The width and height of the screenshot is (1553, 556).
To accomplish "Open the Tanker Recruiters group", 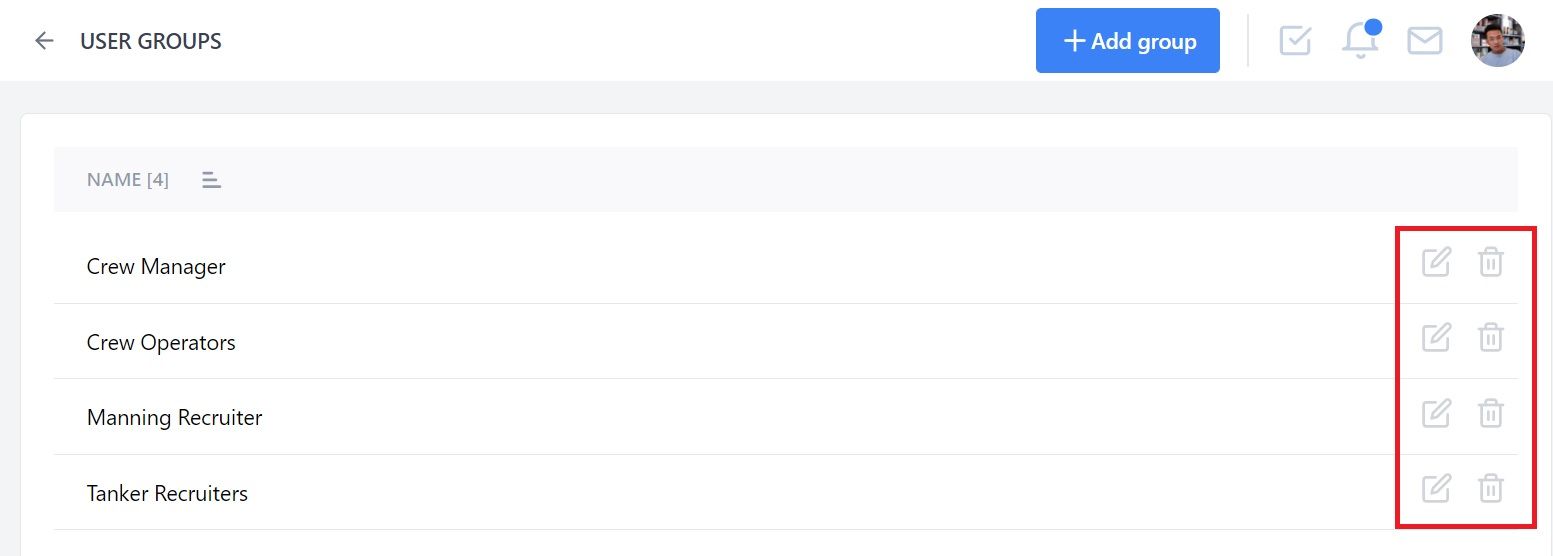I will 167,493.
